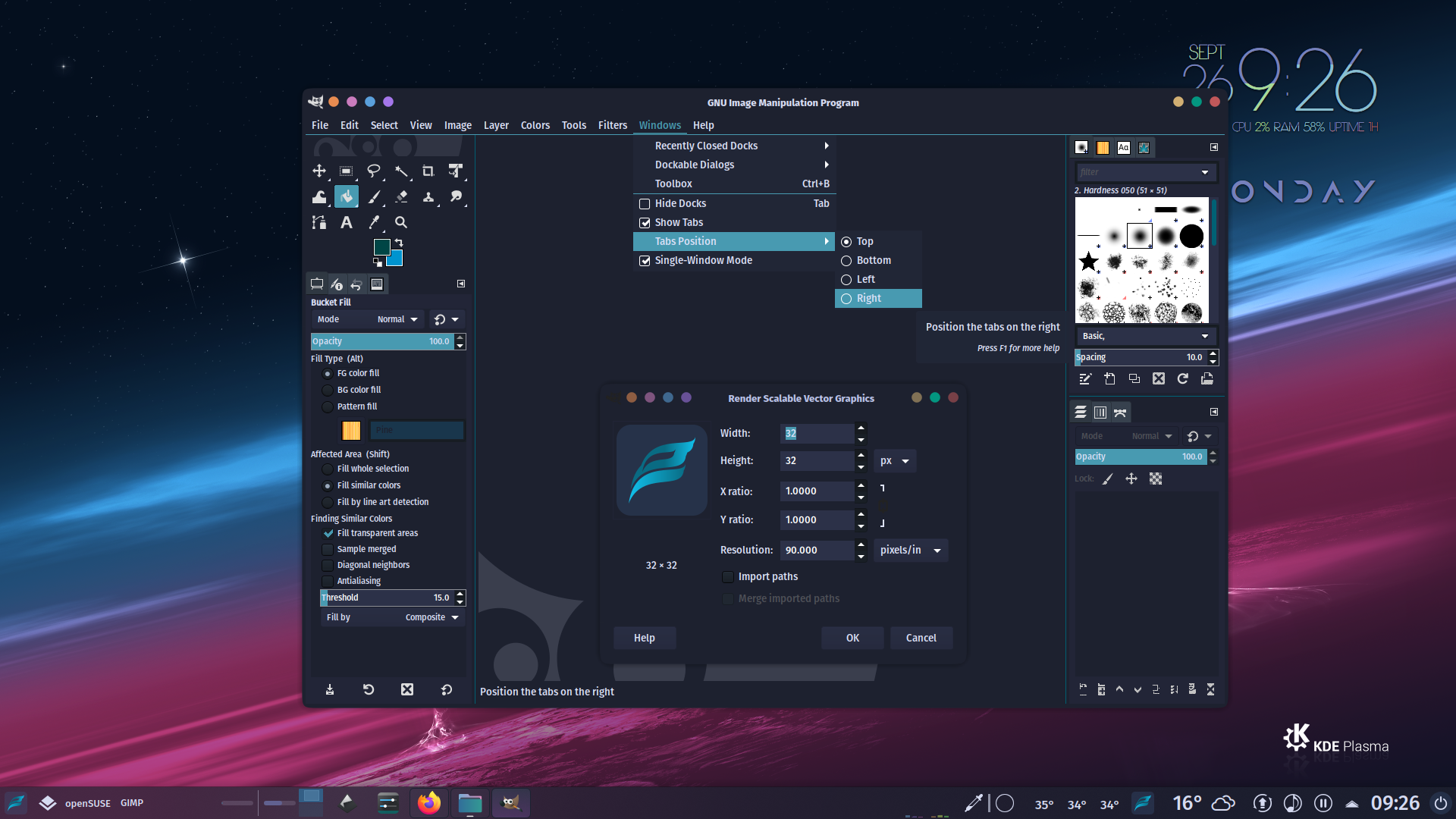Image resolution: width=1456 pixels, height=819 pixels.
Task: Select the Free Select lasso tool
Action: click(x=374, y=171)
